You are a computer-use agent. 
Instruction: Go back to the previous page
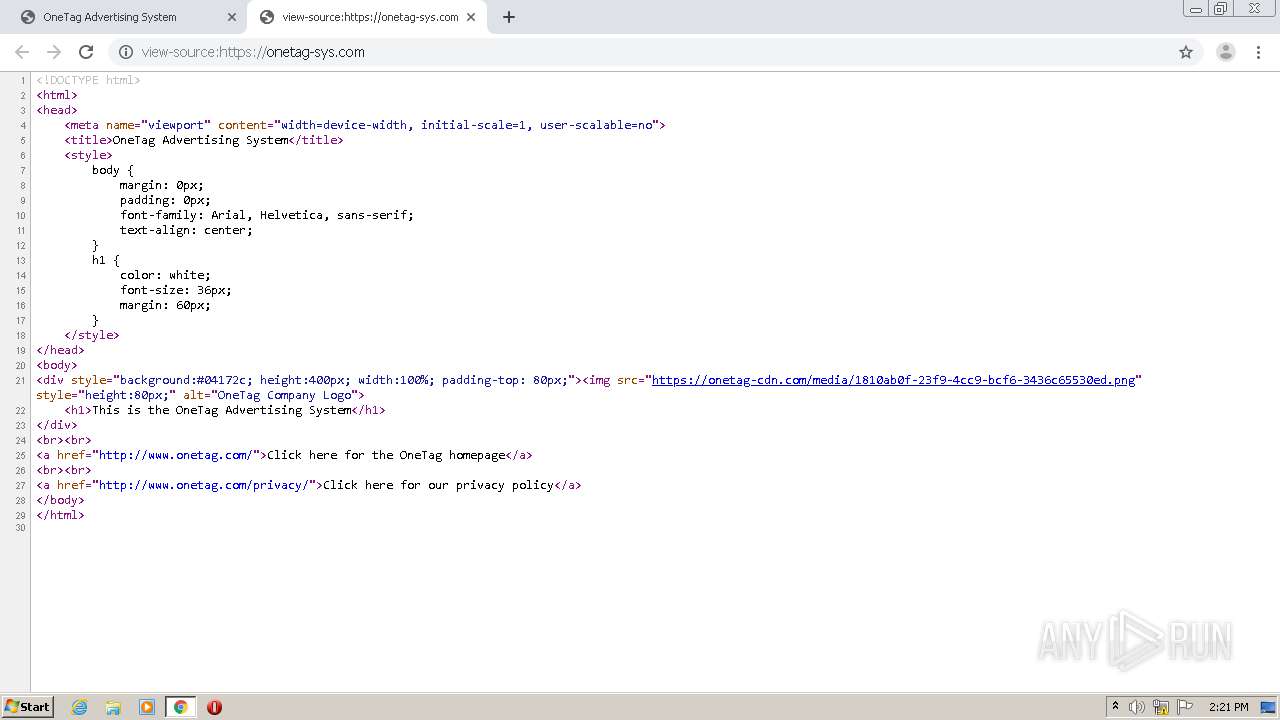point(22,52)
